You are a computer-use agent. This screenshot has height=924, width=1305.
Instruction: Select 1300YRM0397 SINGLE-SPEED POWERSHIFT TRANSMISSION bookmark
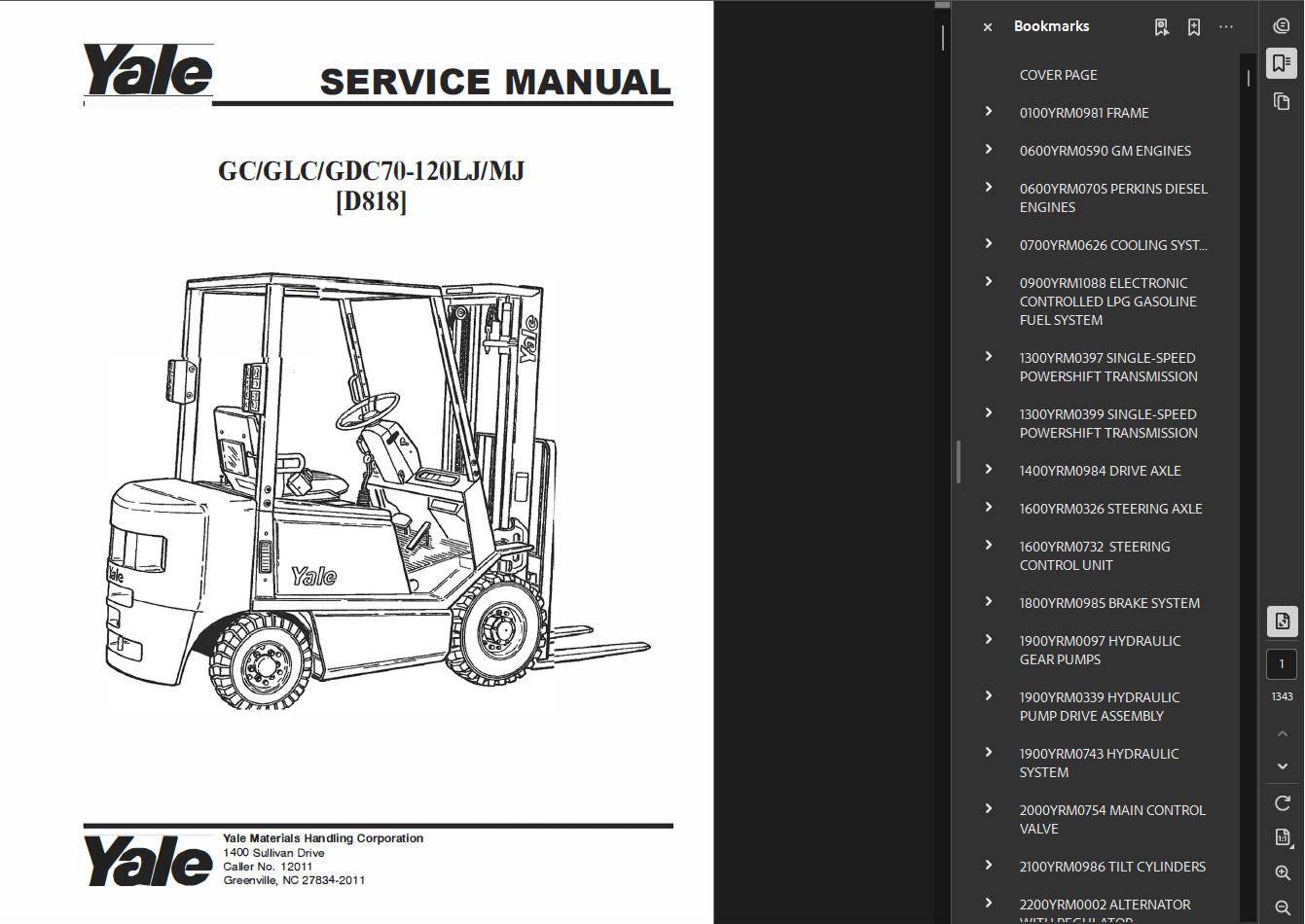point(1108,367)
